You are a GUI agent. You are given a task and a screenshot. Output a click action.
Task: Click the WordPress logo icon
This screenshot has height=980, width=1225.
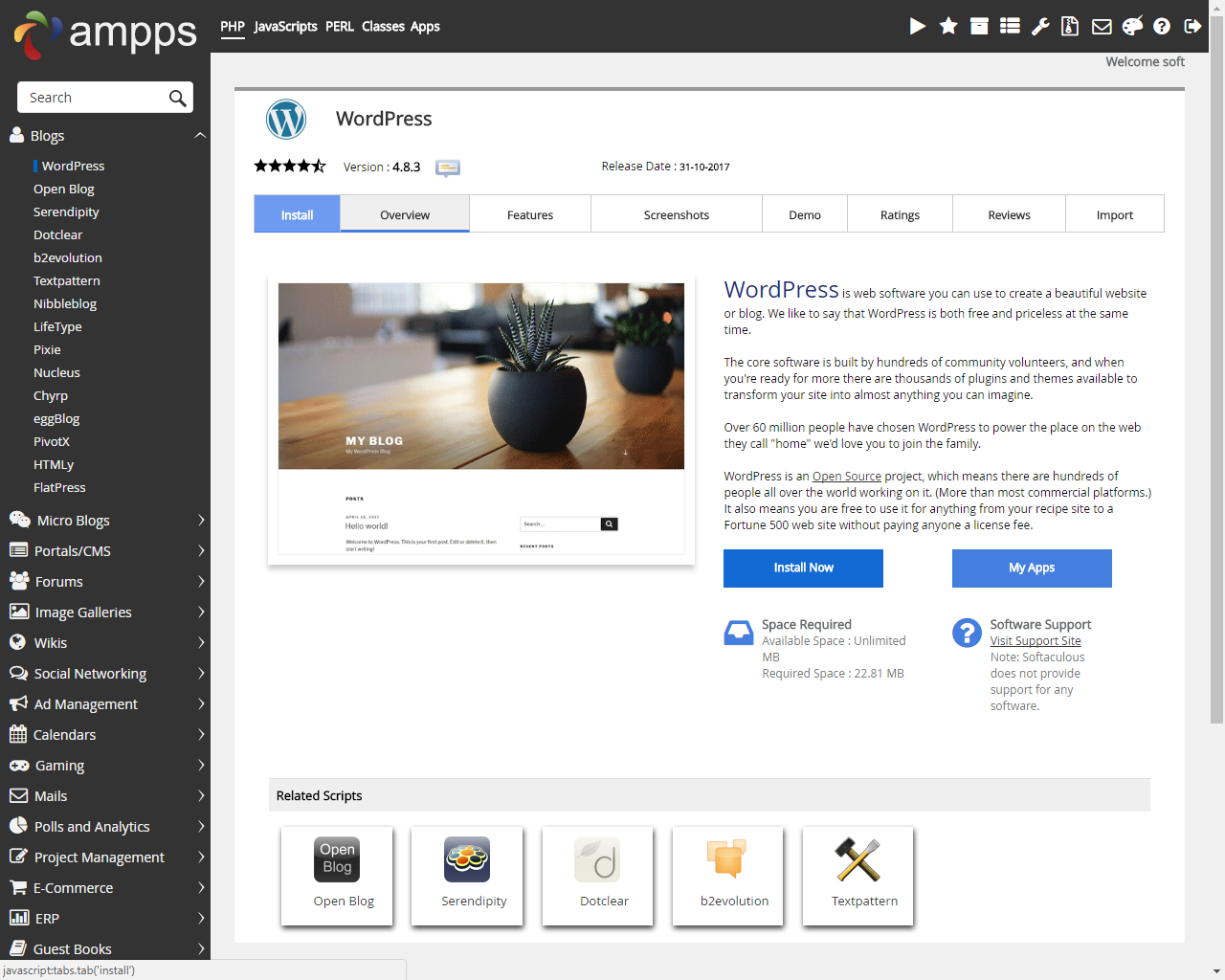coord(286,120)
